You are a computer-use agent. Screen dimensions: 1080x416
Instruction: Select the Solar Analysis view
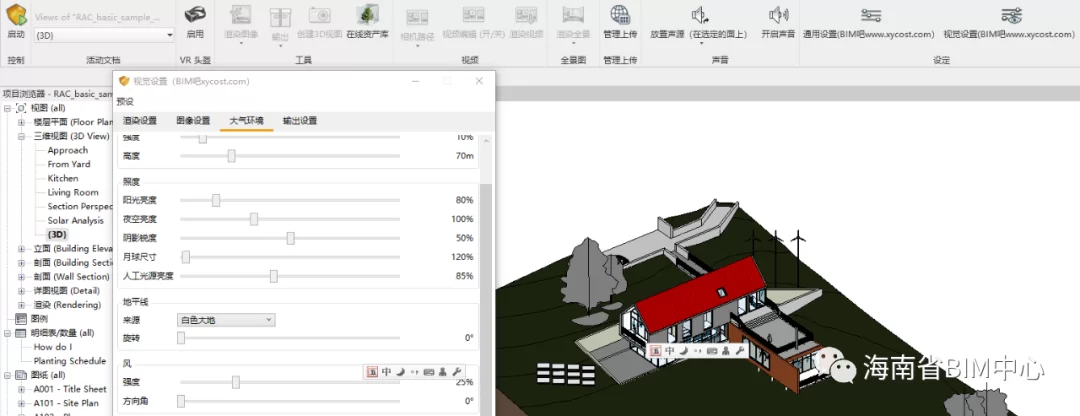75,220
